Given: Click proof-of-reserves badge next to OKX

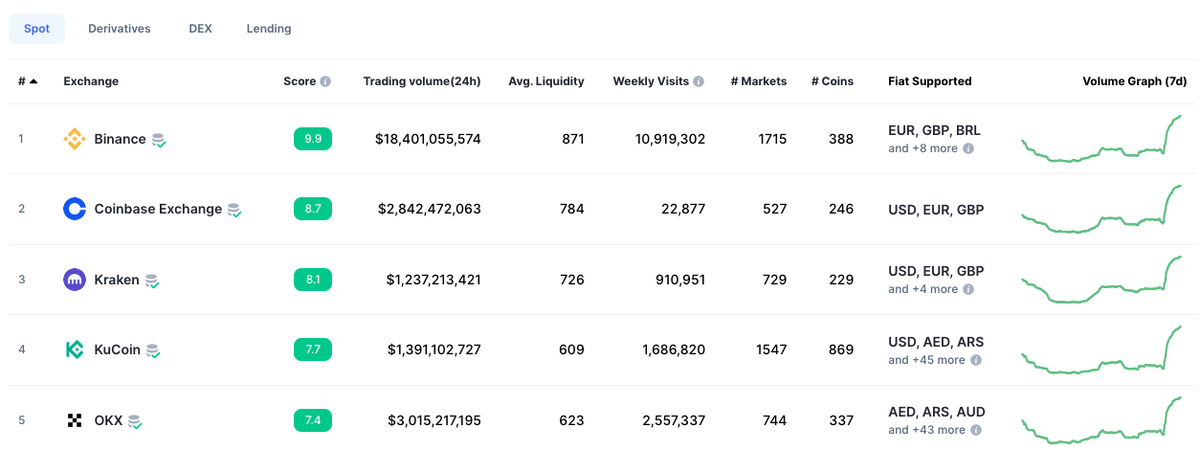Looking at the screenshot, I should click(x=135, y=423).
